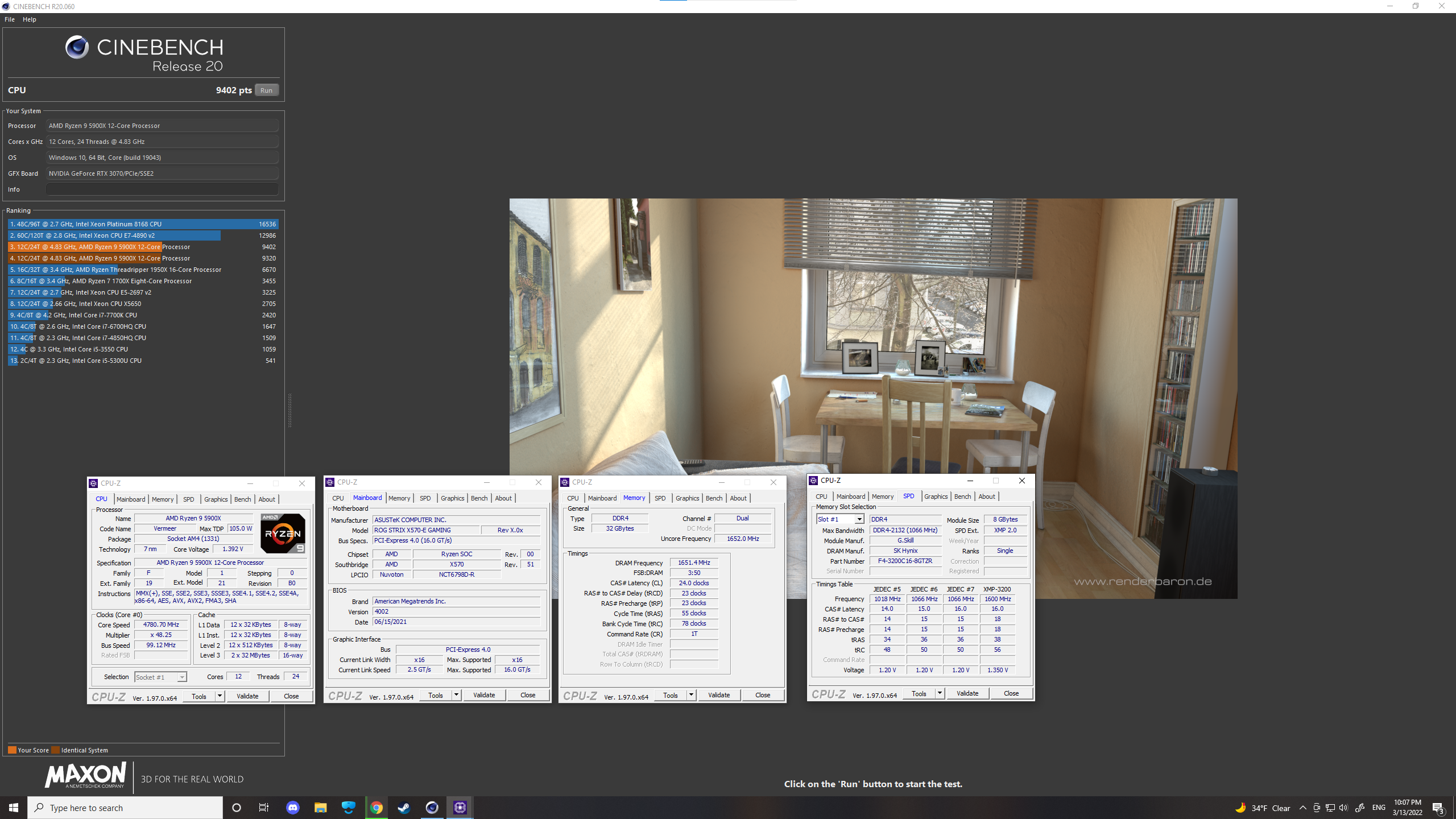Viewport: 1456px width, 819px height.
Task: Click Validate in CPU-Z CPU window
Action: [247, 696]
